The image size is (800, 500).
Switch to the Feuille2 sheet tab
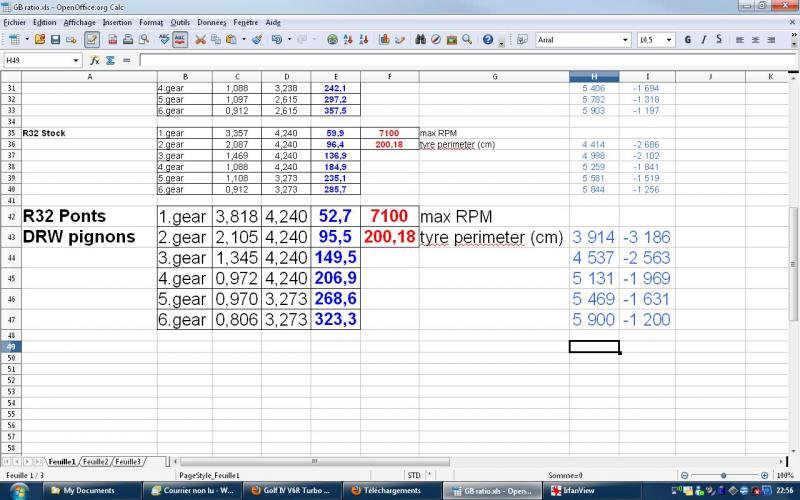95,462
